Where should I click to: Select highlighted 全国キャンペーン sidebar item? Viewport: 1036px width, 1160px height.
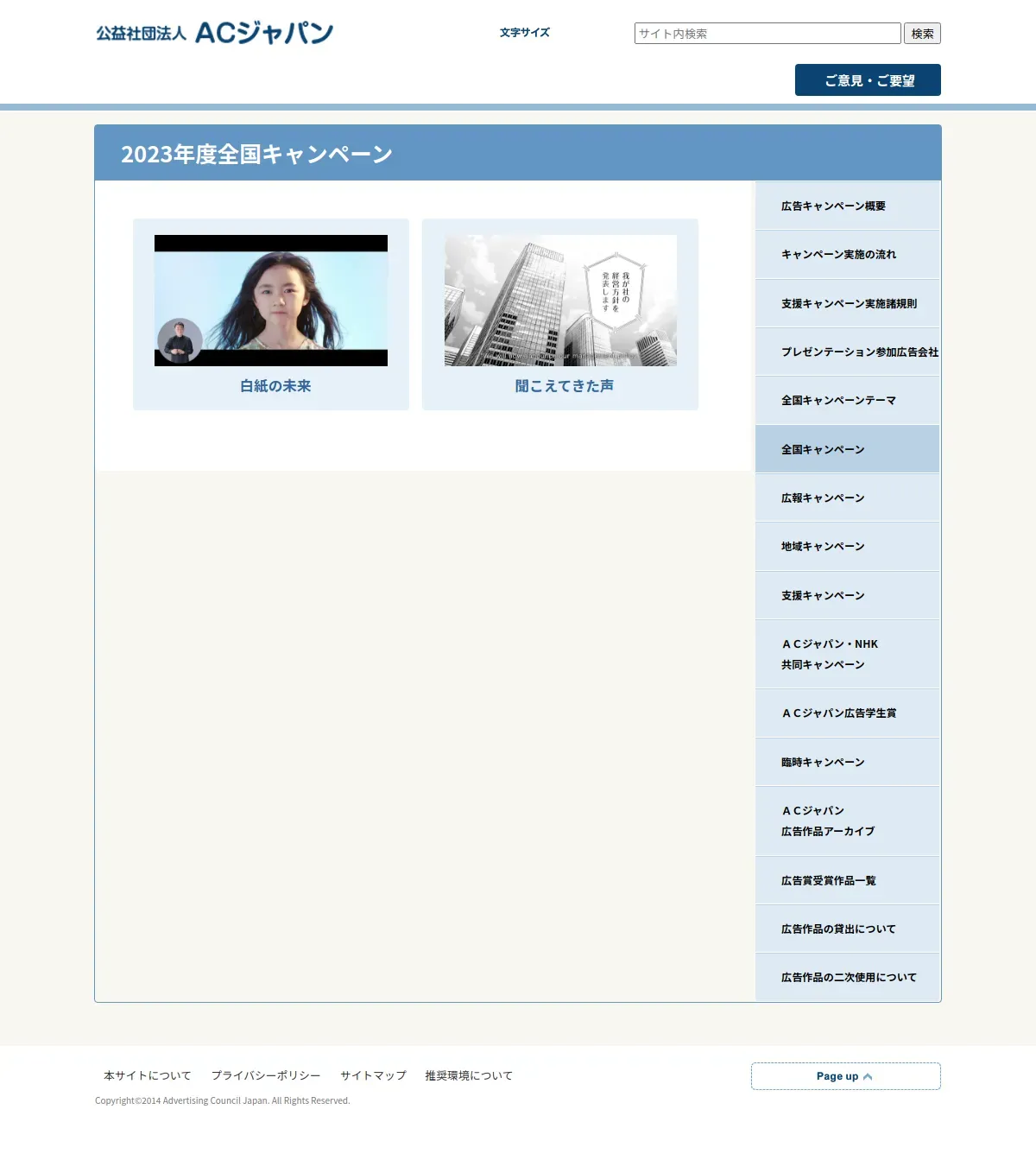848,449
